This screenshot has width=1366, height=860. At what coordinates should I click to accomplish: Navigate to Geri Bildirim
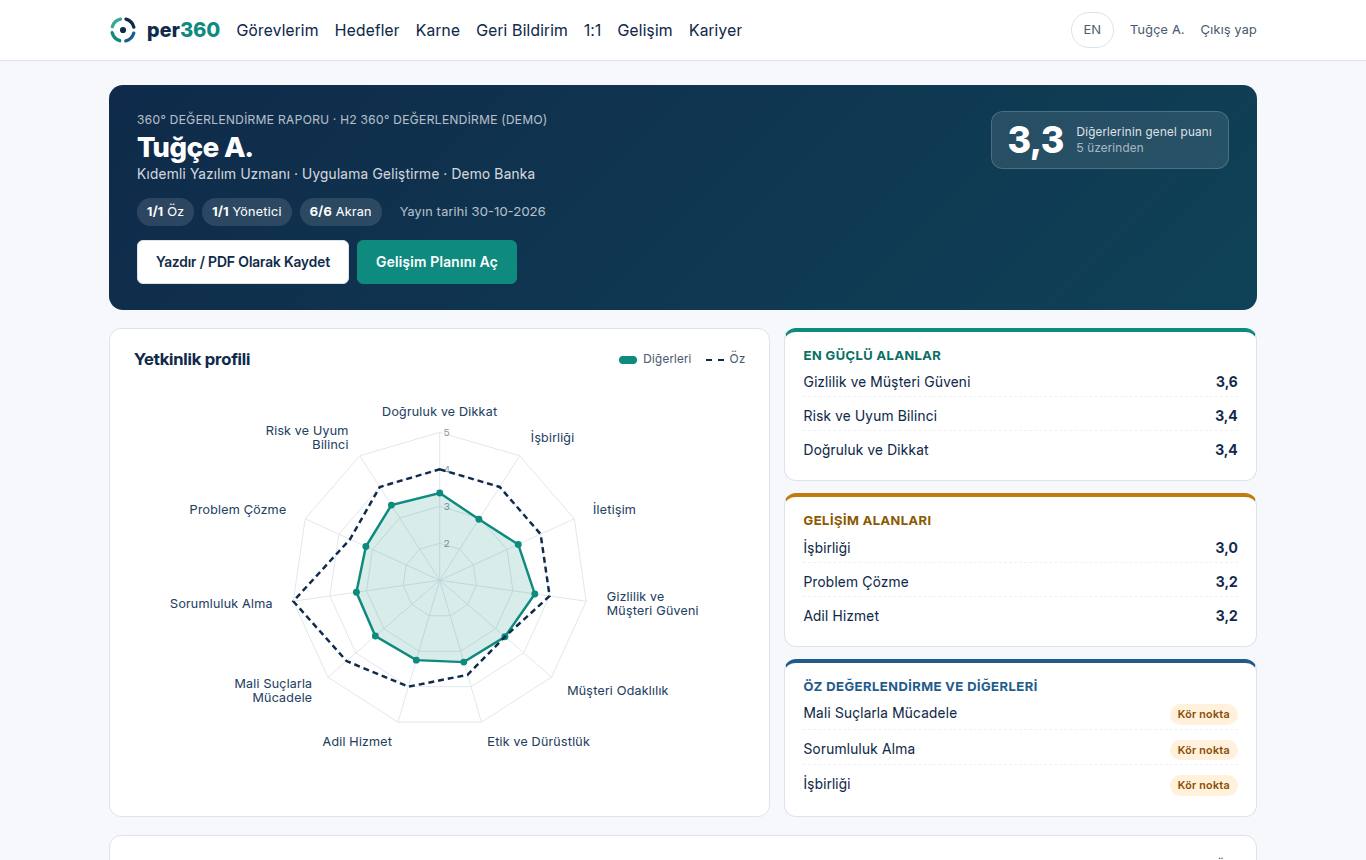(522, 30)
